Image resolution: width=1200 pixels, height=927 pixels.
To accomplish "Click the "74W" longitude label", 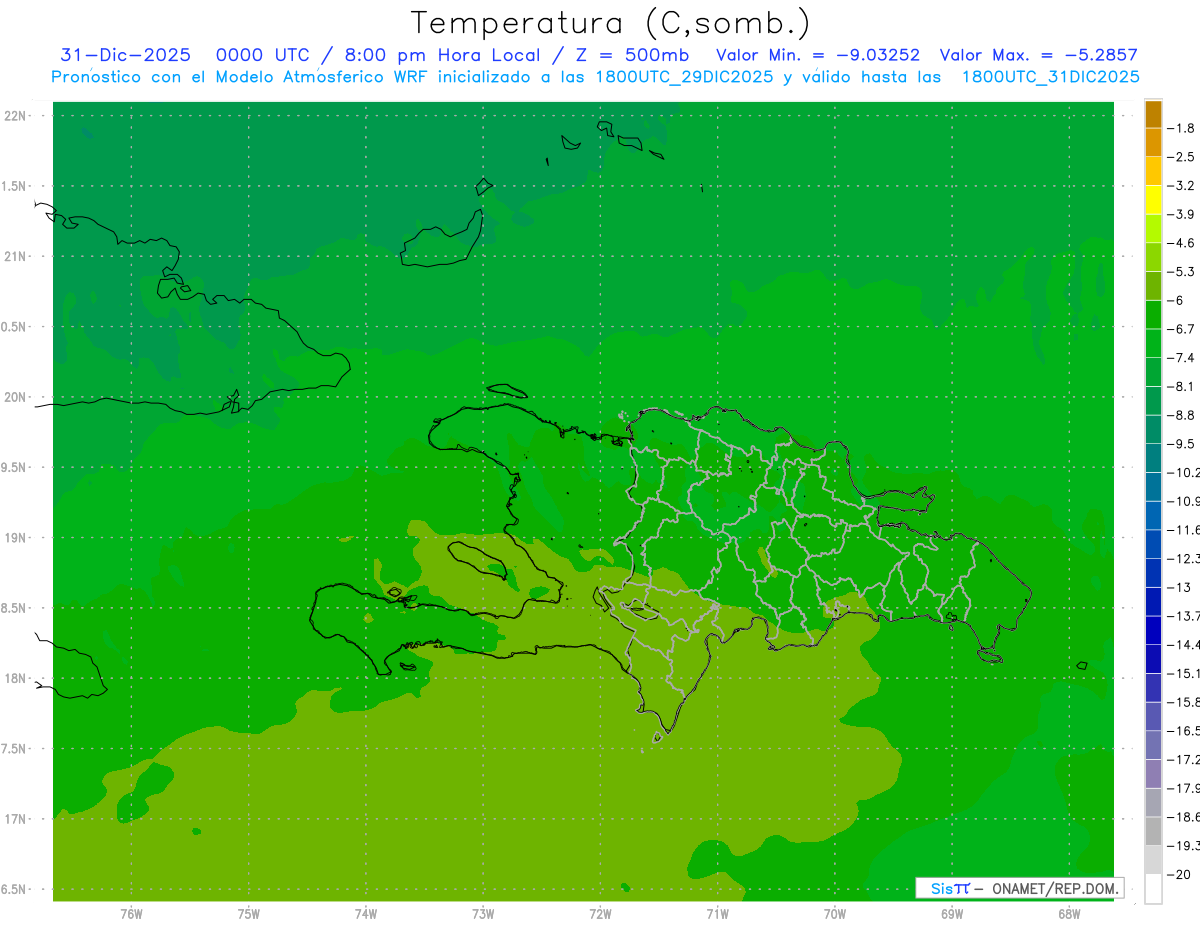I will click(x=366, y=914).
